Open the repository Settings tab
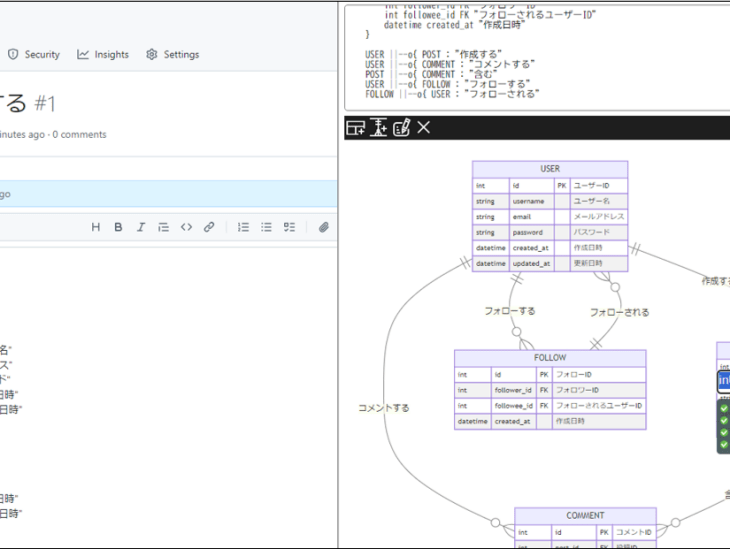 (172, 54)
